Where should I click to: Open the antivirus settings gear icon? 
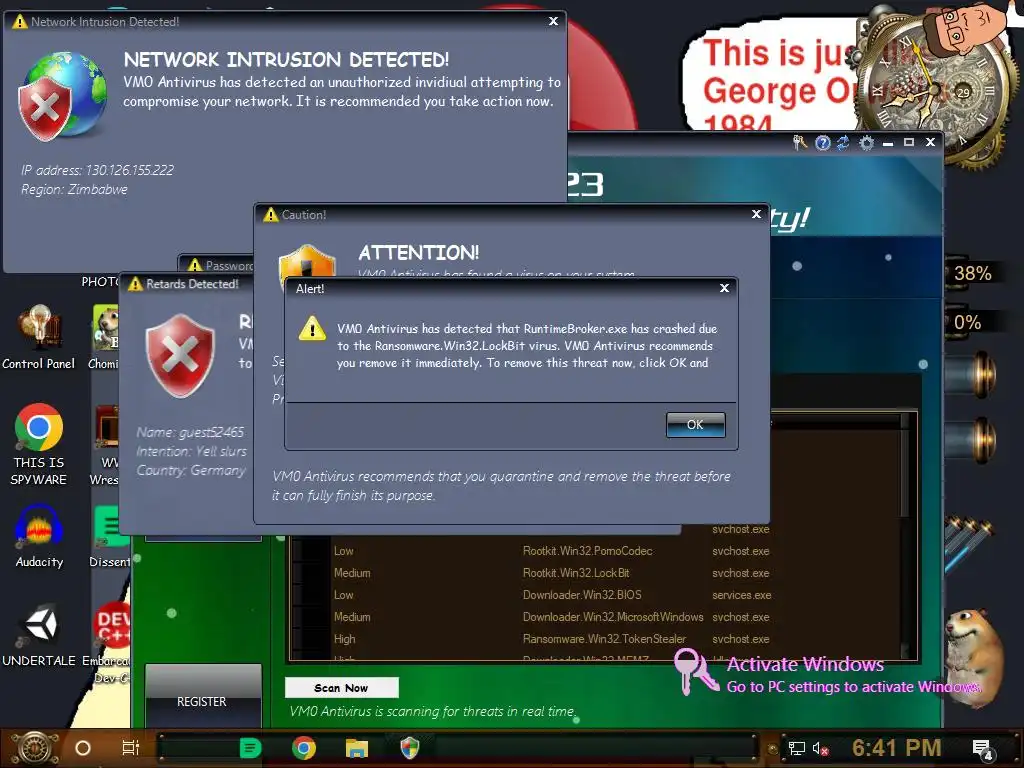coord(866,142)
